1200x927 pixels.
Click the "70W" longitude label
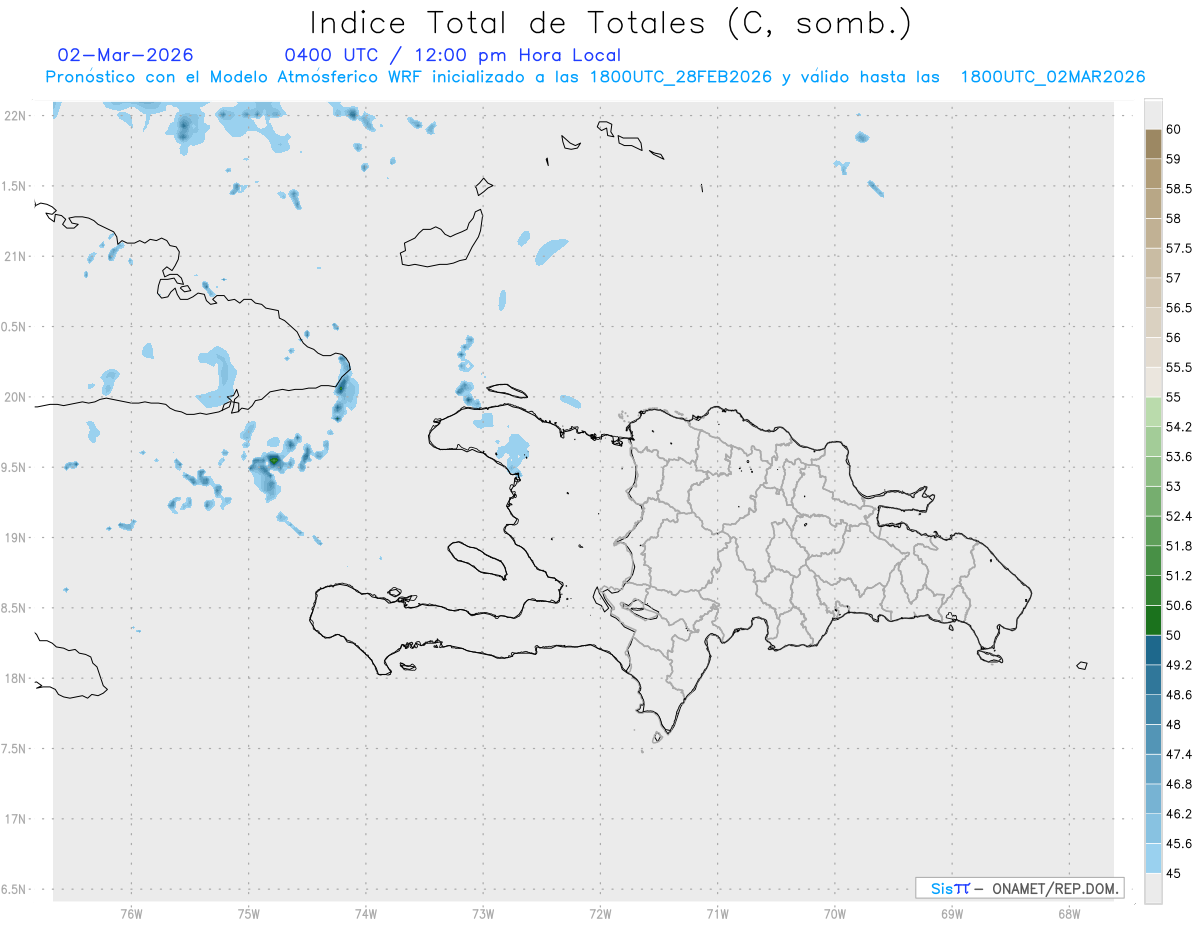(835, 914)
